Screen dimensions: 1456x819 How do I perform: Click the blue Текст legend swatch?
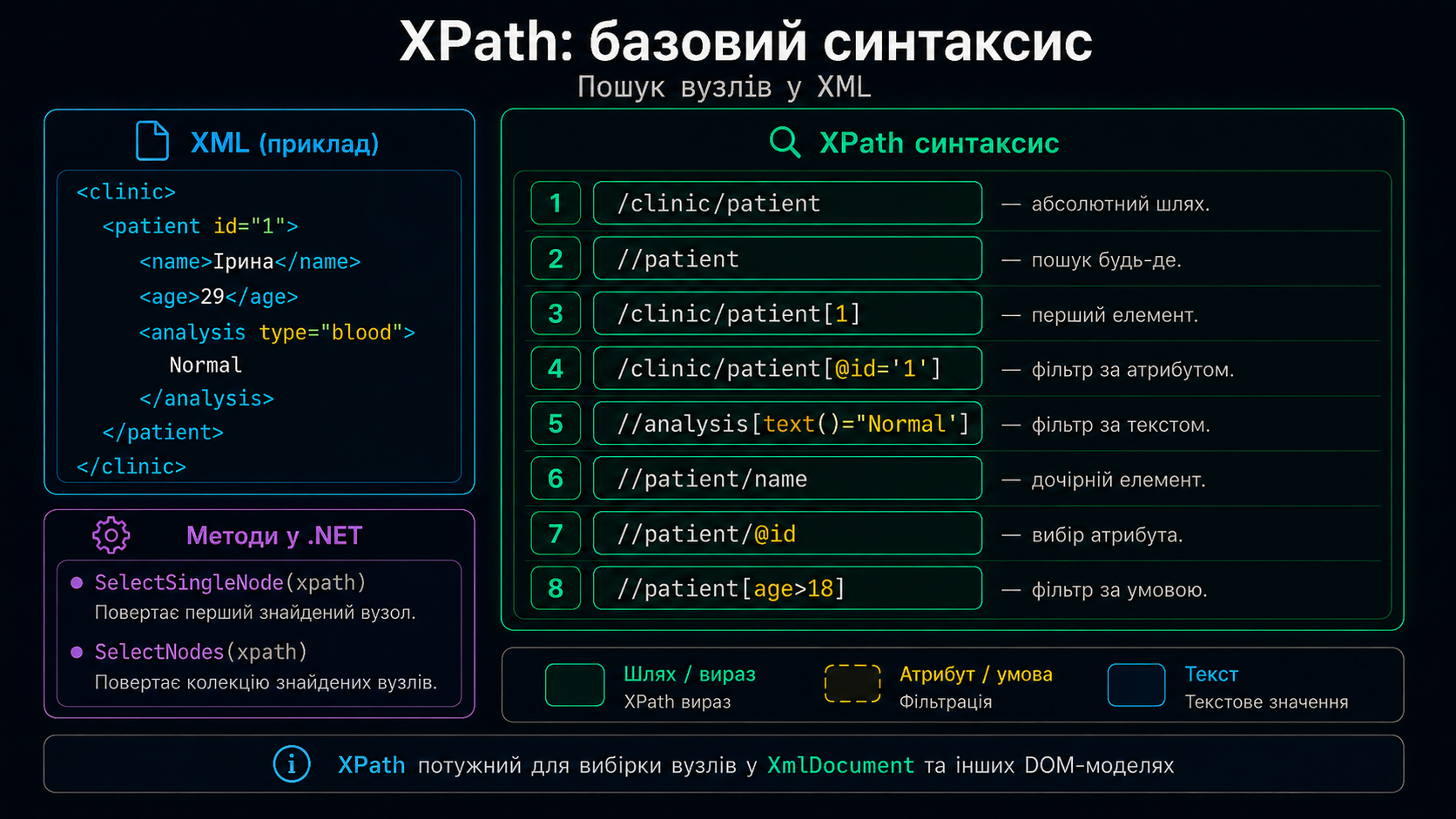point(1136,685)
